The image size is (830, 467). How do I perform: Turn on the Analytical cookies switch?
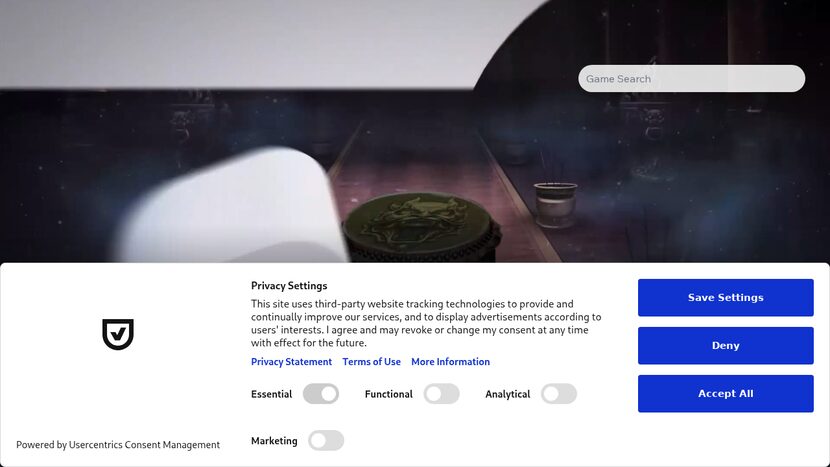pyautogui.click(x=559, y=394)
